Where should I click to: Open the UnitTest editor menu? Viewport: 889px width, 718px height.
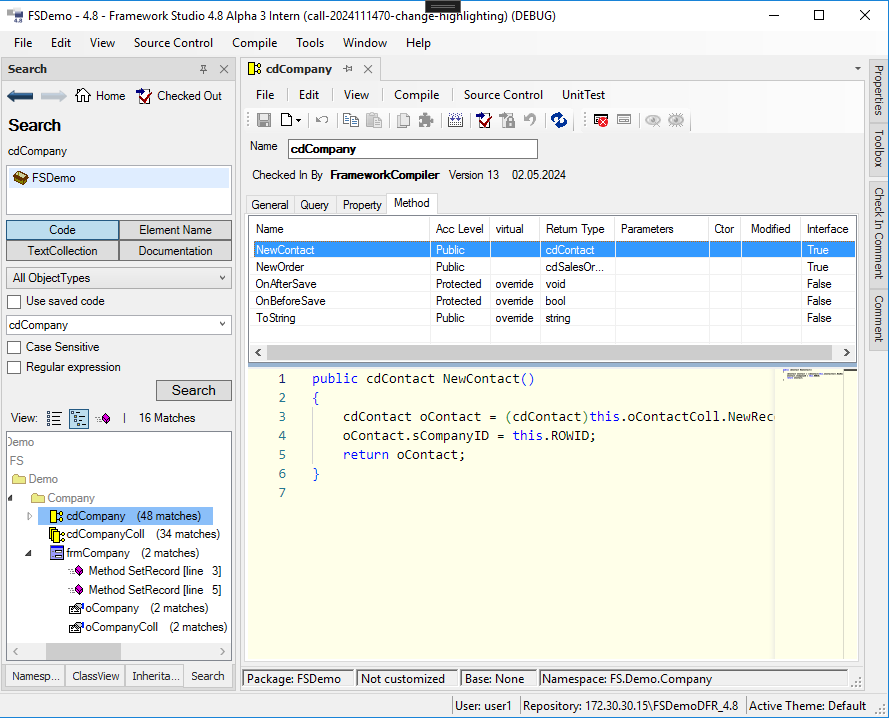pyautogui.click(x=583, y=95)
